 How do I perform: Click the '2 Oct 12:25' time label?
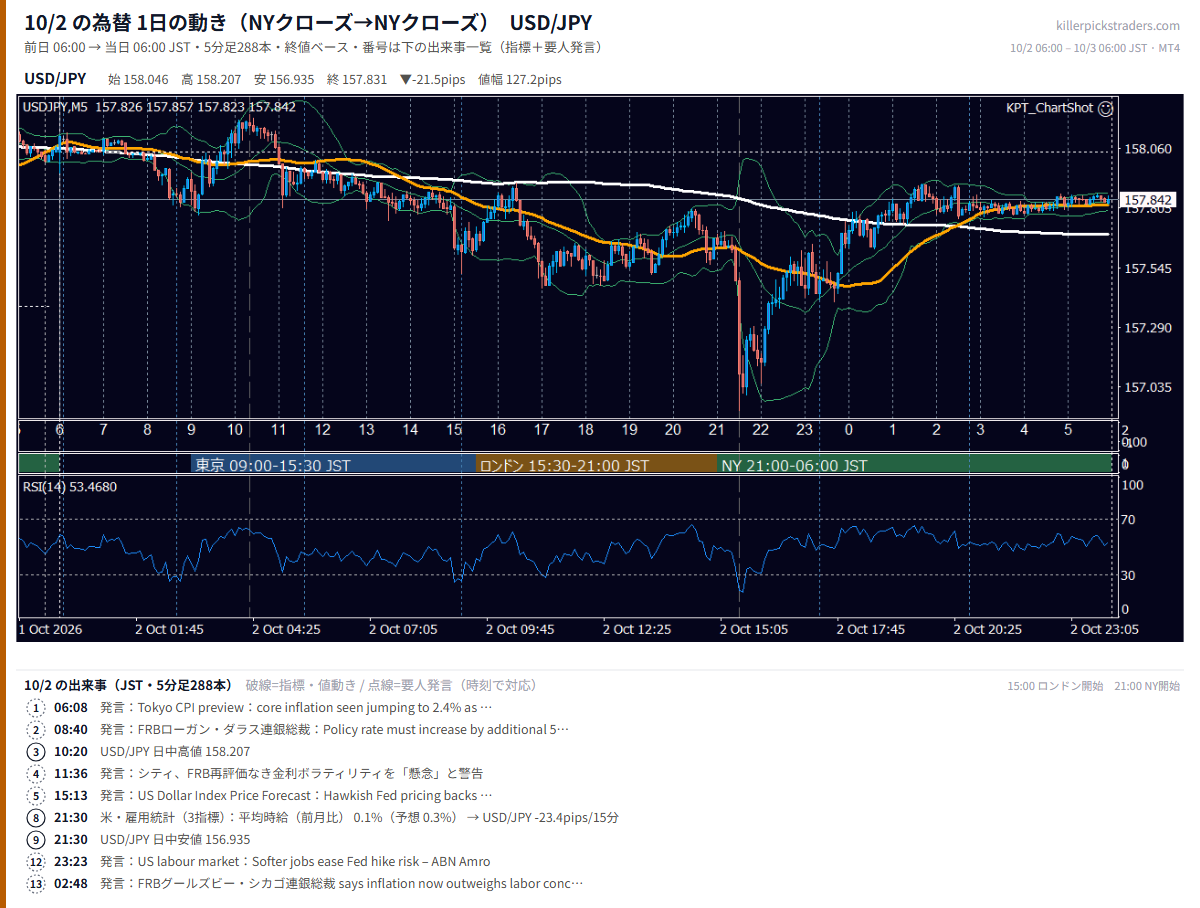[x=637, y=629]
